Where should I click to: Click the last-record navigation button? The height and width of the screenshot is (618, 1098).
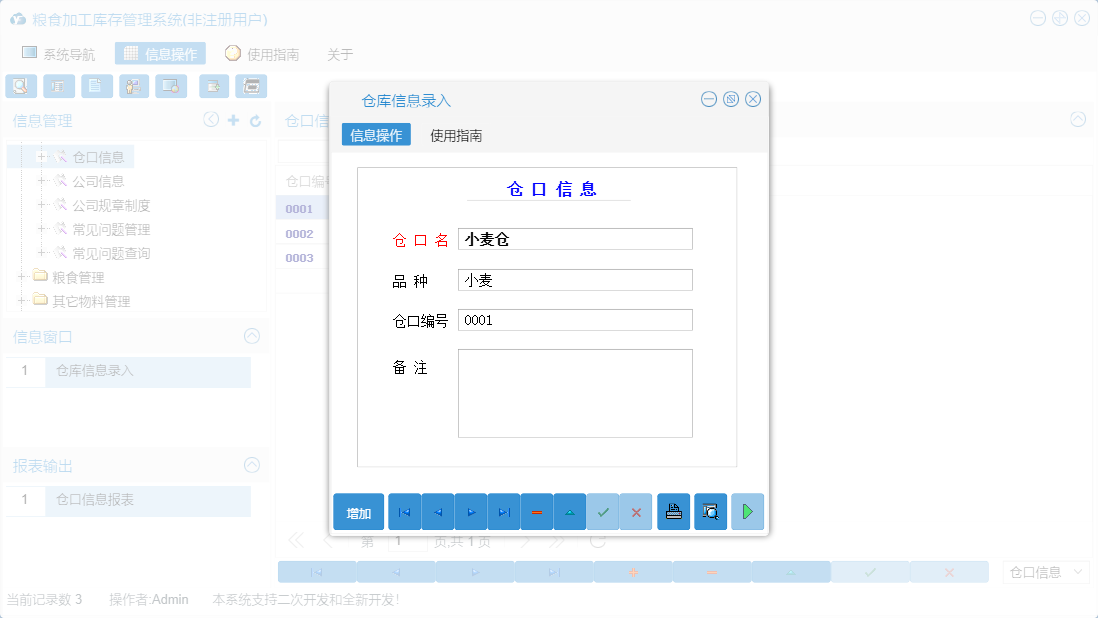pos(504,511)
